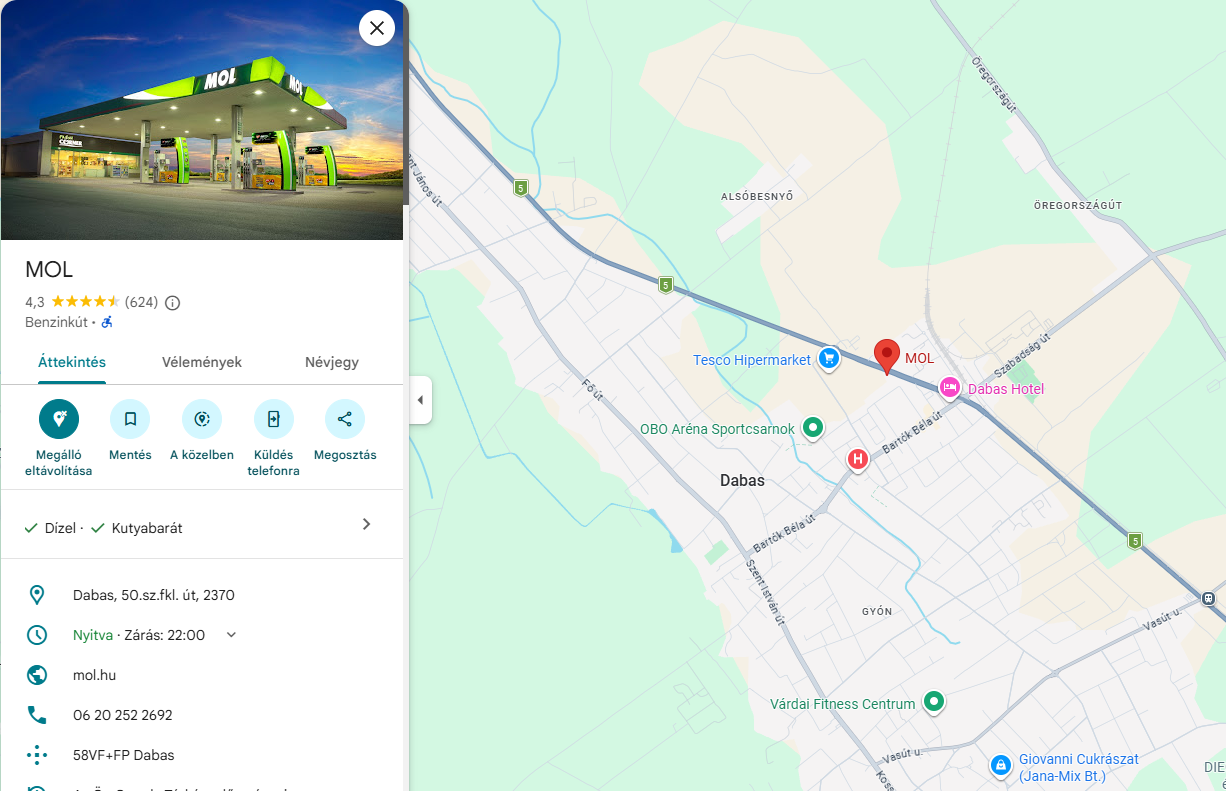
Task: Switch to the Vélemények tab
Action: point(202,362)
